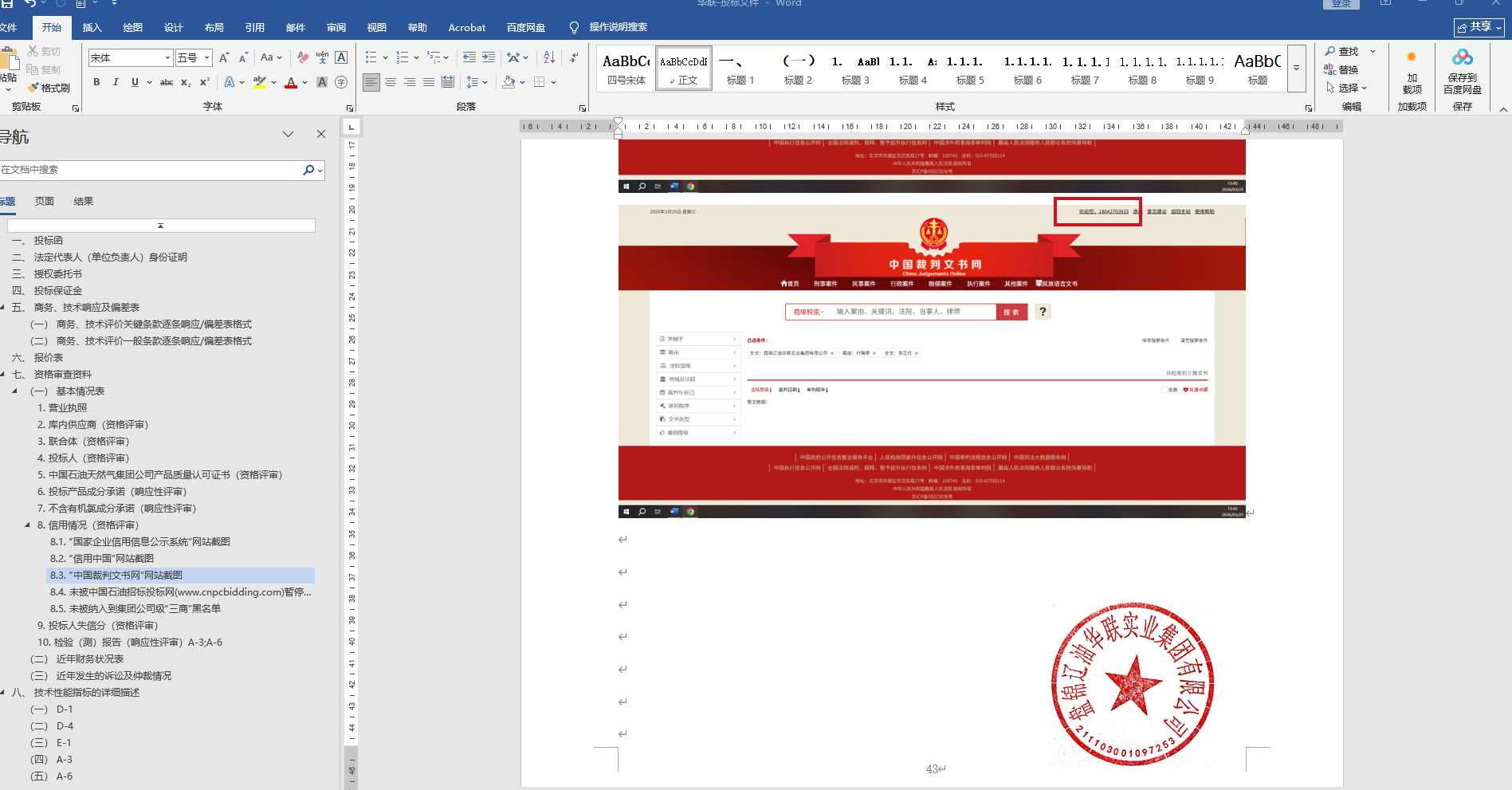Sort the selection with the A-Z icon

549,57
